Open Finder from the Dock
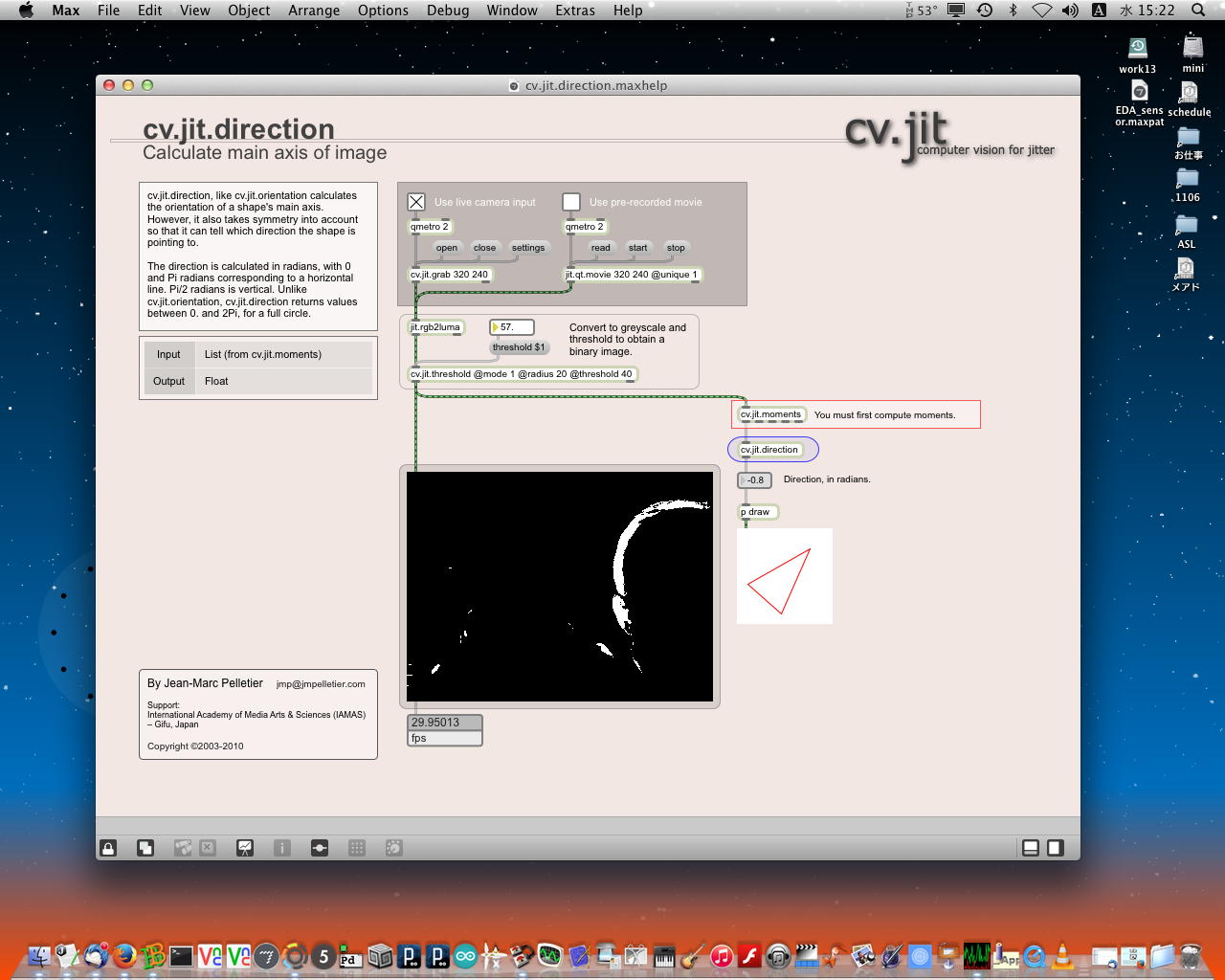The height and width of the screenshot is (980, 1225). pos(39,955)
